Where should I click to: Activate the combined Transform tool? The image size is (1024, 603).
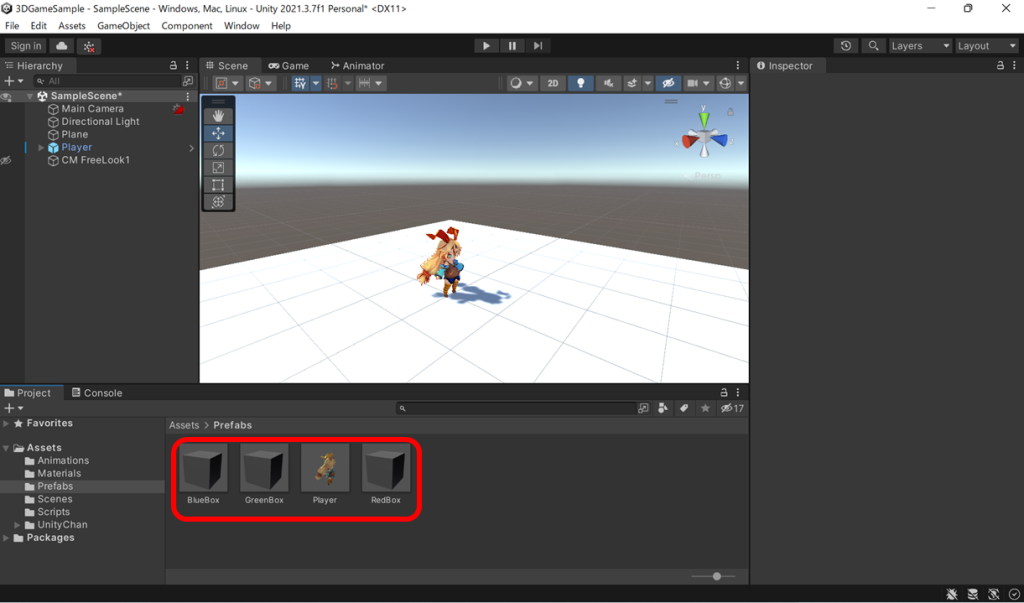click(218, 201)
